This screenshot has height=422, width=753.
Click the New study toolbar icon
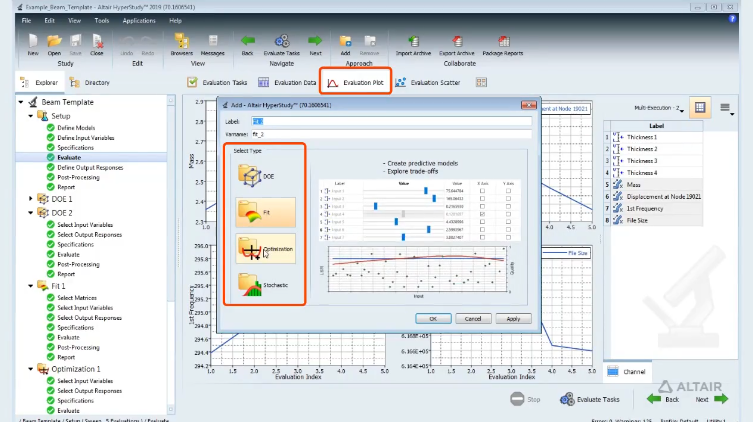[33, 42]
